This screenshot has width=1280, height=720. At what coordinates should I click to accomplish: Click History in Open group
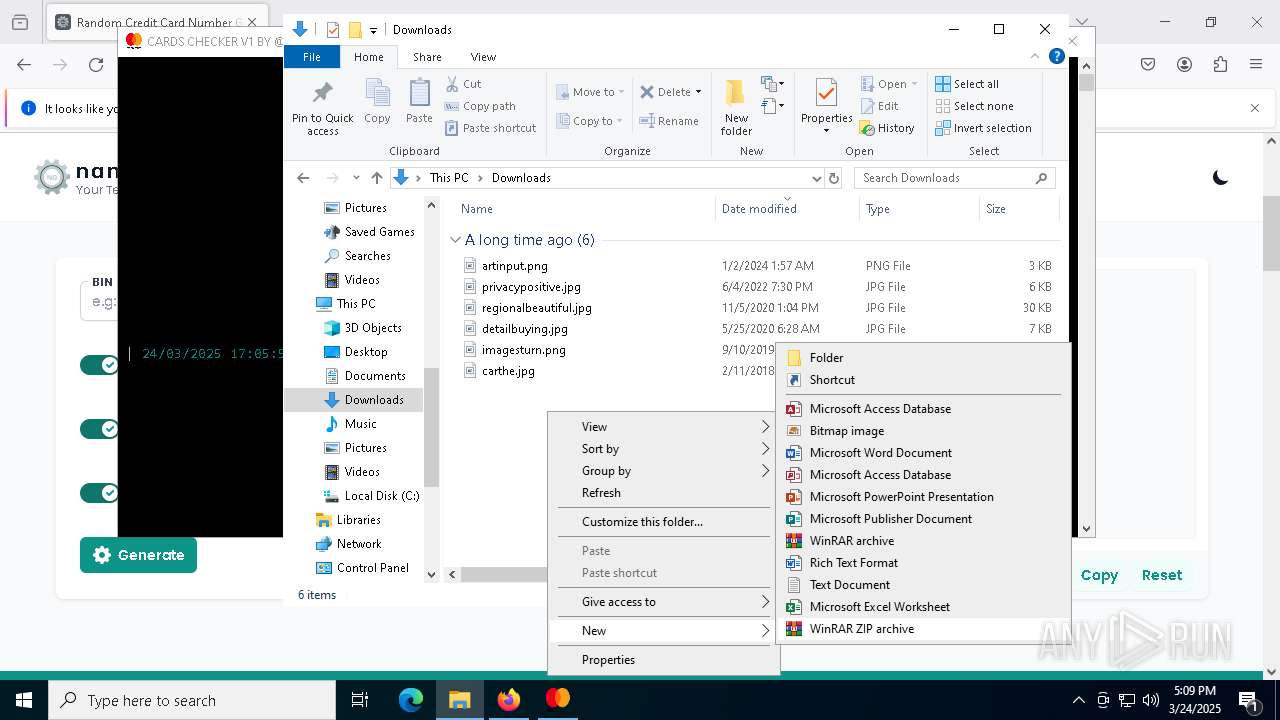[x=887, y=128]
